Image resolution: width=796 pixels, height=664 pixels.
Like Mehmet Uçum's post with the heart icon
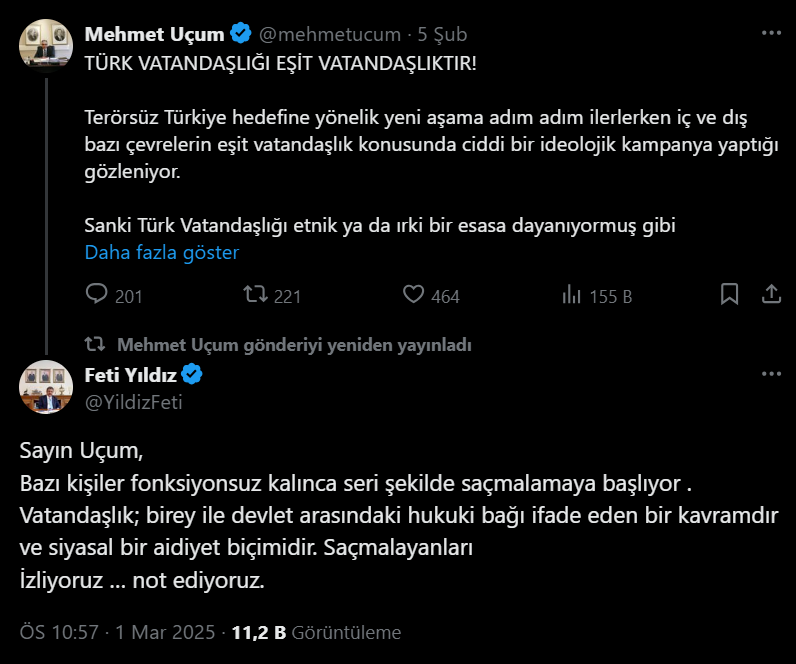414,295
